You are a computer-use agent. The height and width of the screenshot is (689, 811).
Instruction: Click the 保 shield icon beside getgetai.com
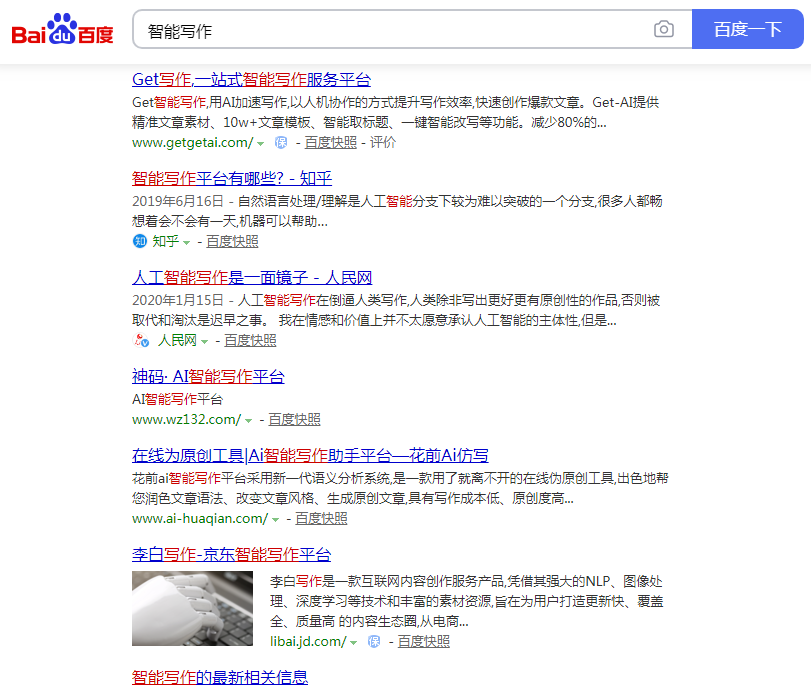[x=281, y=142]
